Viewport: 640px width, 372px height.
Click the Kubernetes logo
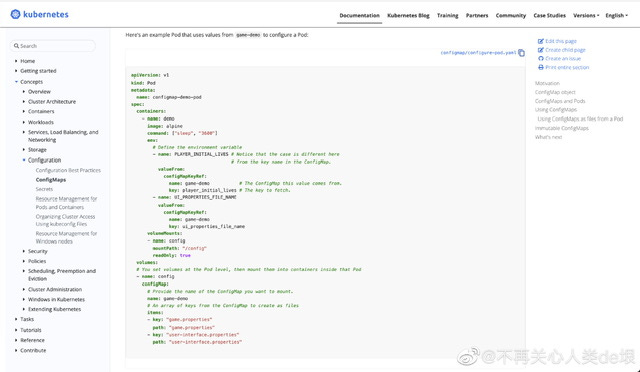pos(39,14)
